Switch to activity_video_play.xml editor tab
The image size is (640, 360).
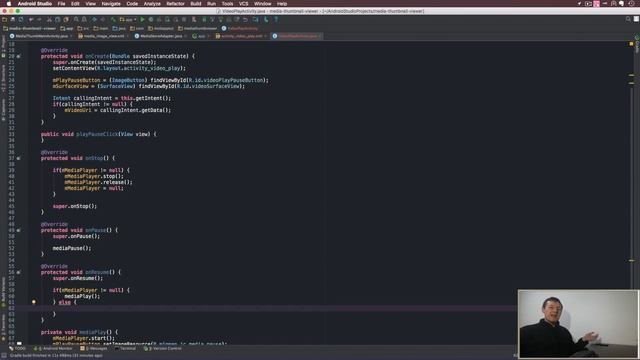241,36
